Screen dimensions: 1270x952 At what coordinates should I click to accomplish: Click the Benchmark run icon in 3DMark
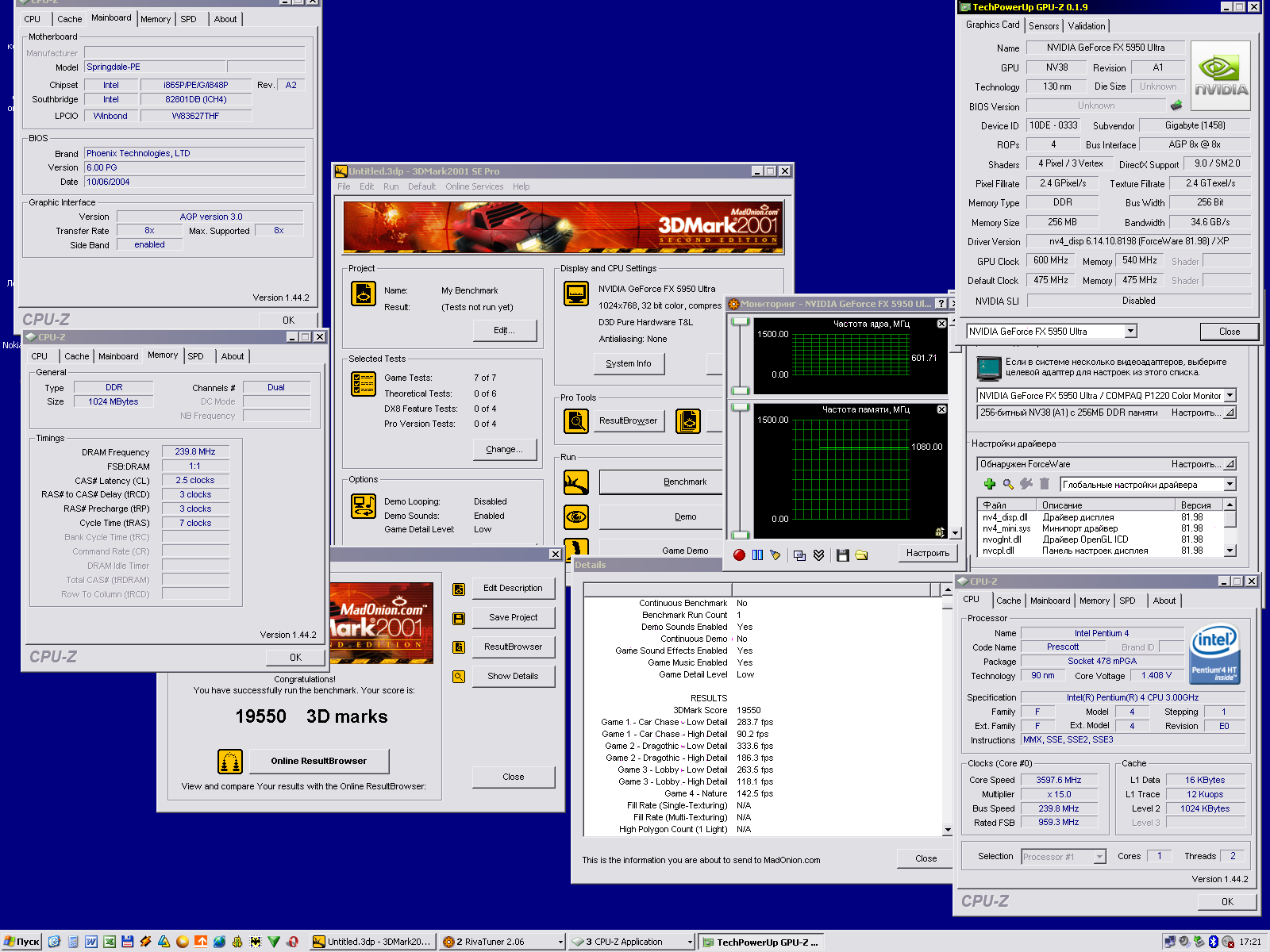pyautogui.click(x=576, y=482)
